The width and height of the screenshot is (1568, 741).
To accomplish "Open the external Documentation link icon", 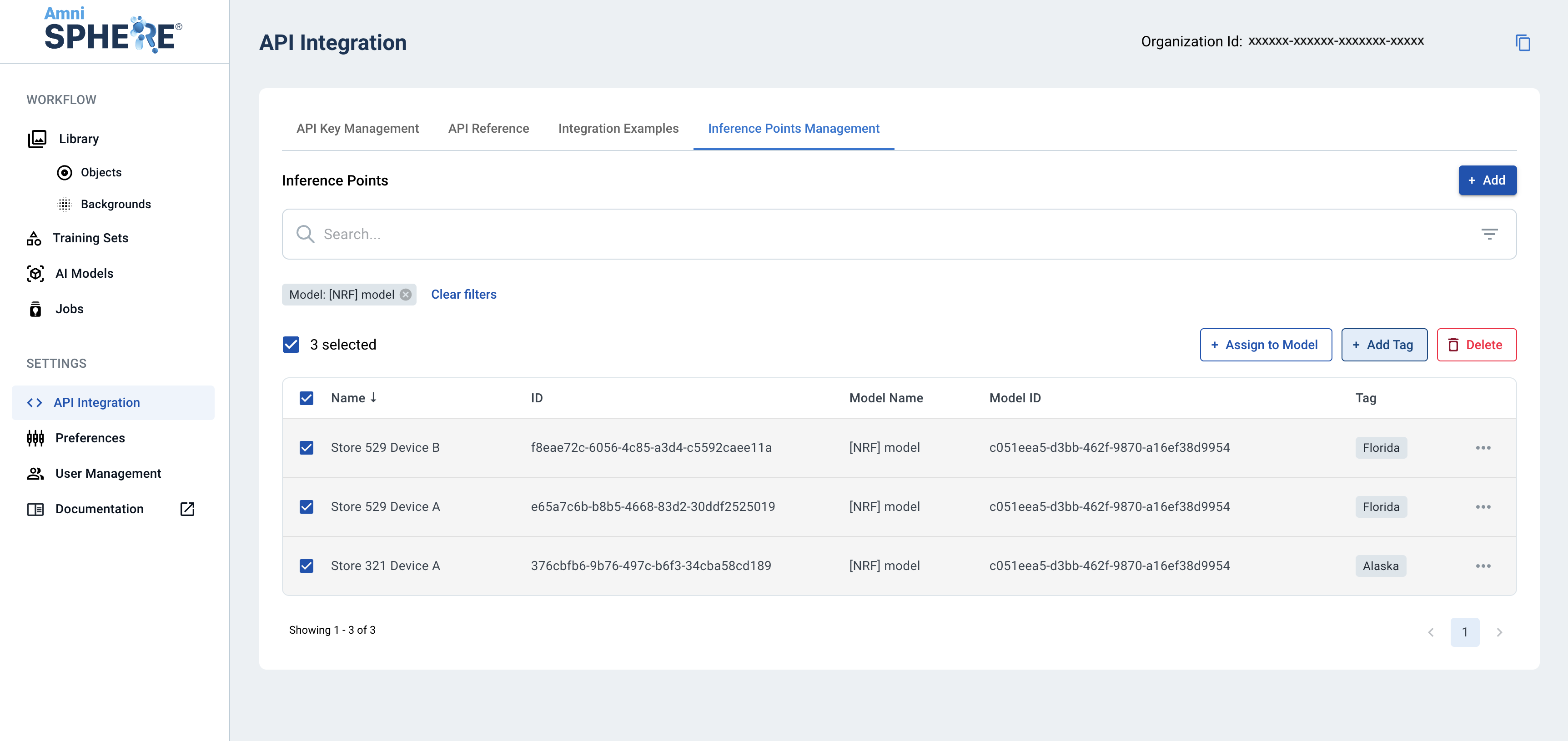I will (187, 509).
